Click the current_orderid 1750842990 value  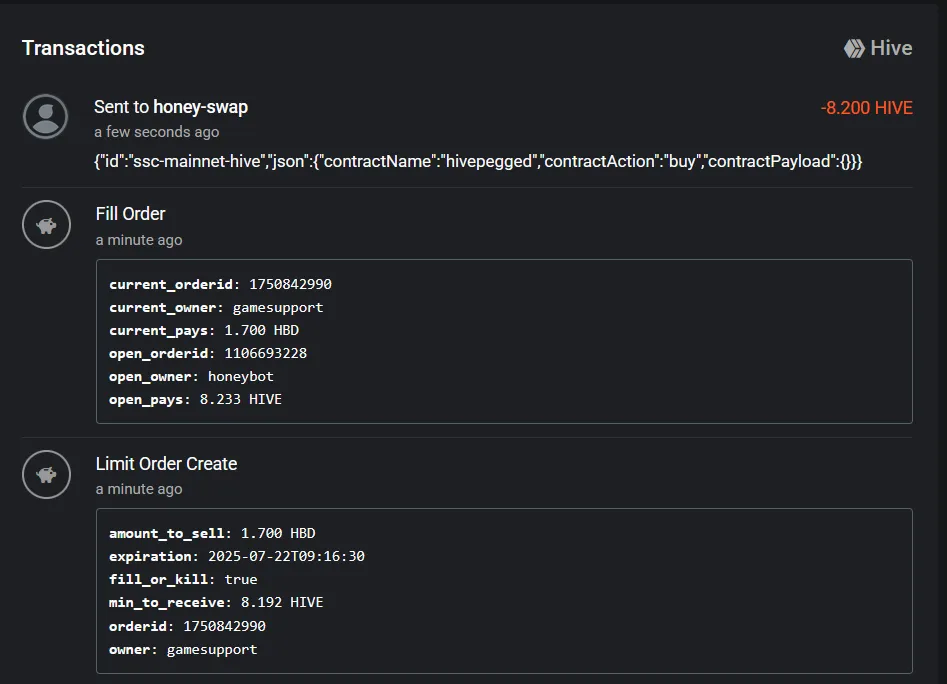[x=291, y=284]
